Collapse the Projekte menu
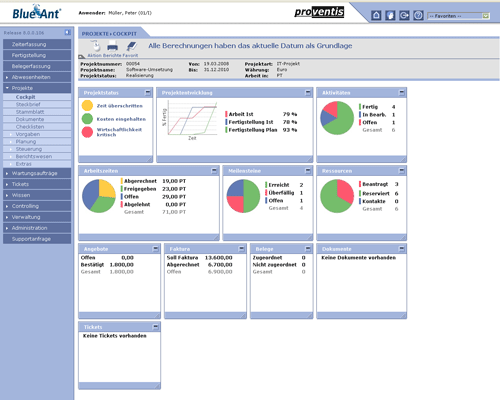The height and width of the screenshot is (400, 500). point(37,88)
